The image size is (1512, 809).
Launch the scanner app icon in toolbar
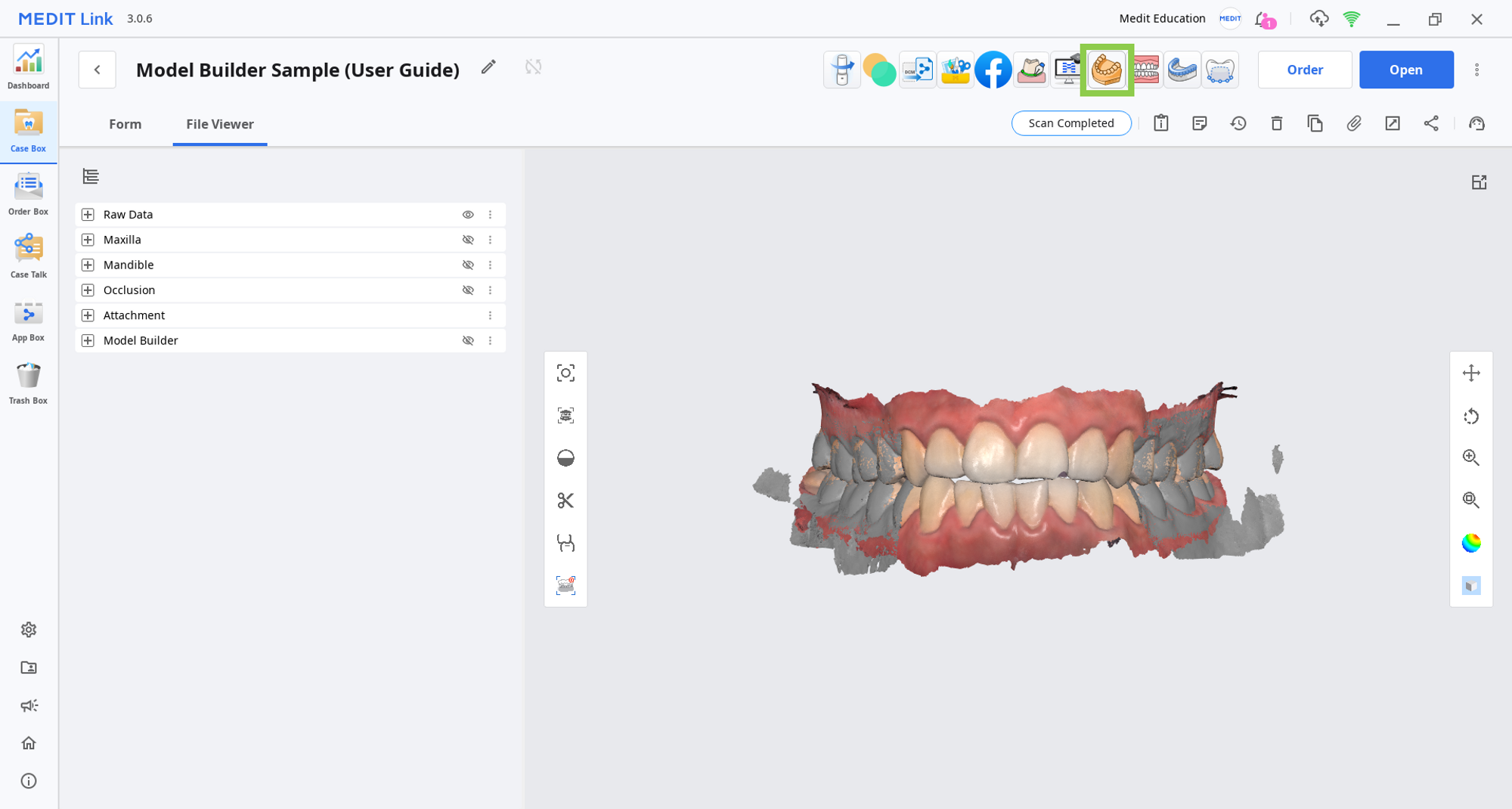[x=842, y=70]
